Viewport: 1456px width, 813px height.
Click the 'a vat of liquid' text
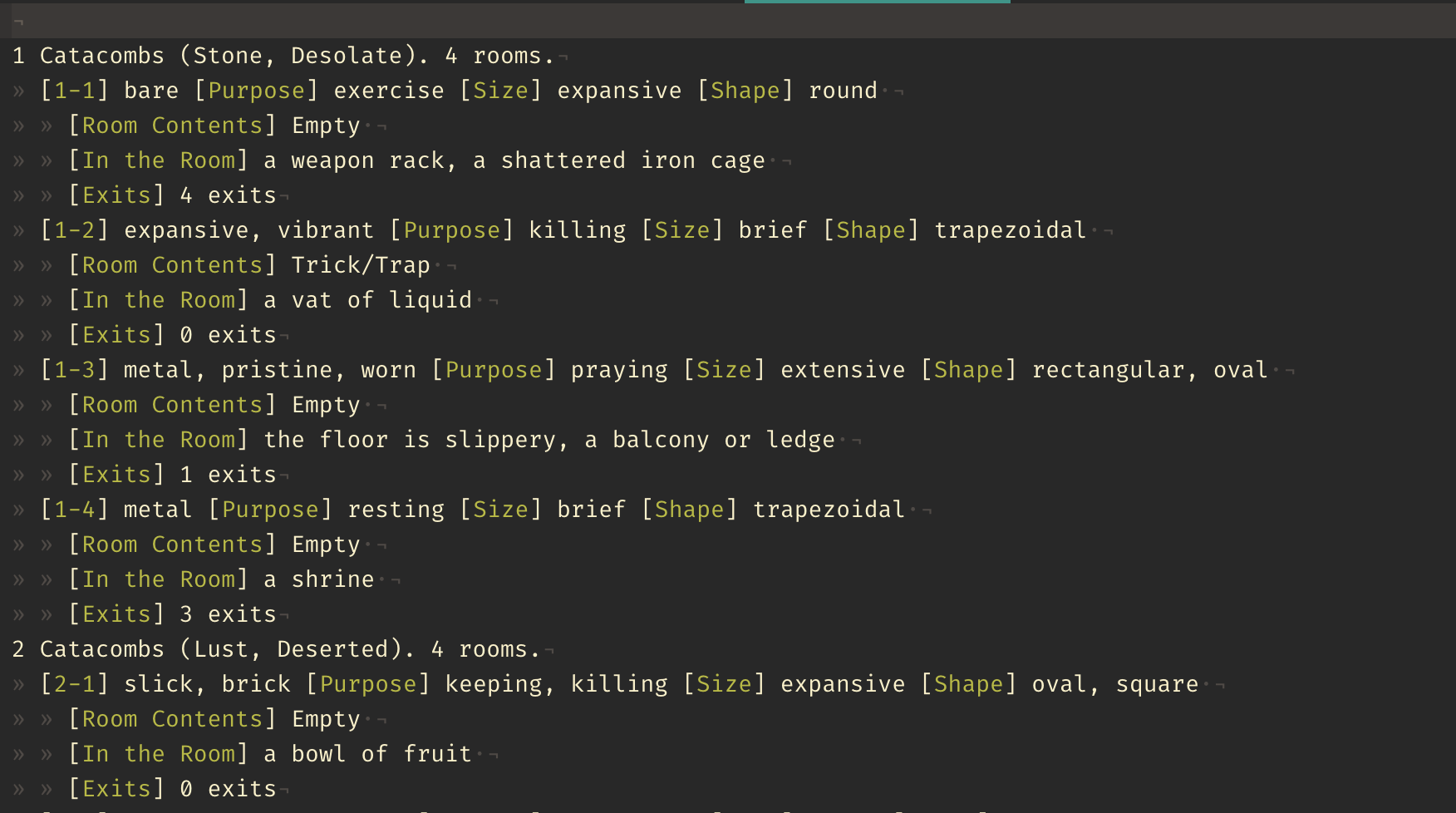[x=367, y=300]
